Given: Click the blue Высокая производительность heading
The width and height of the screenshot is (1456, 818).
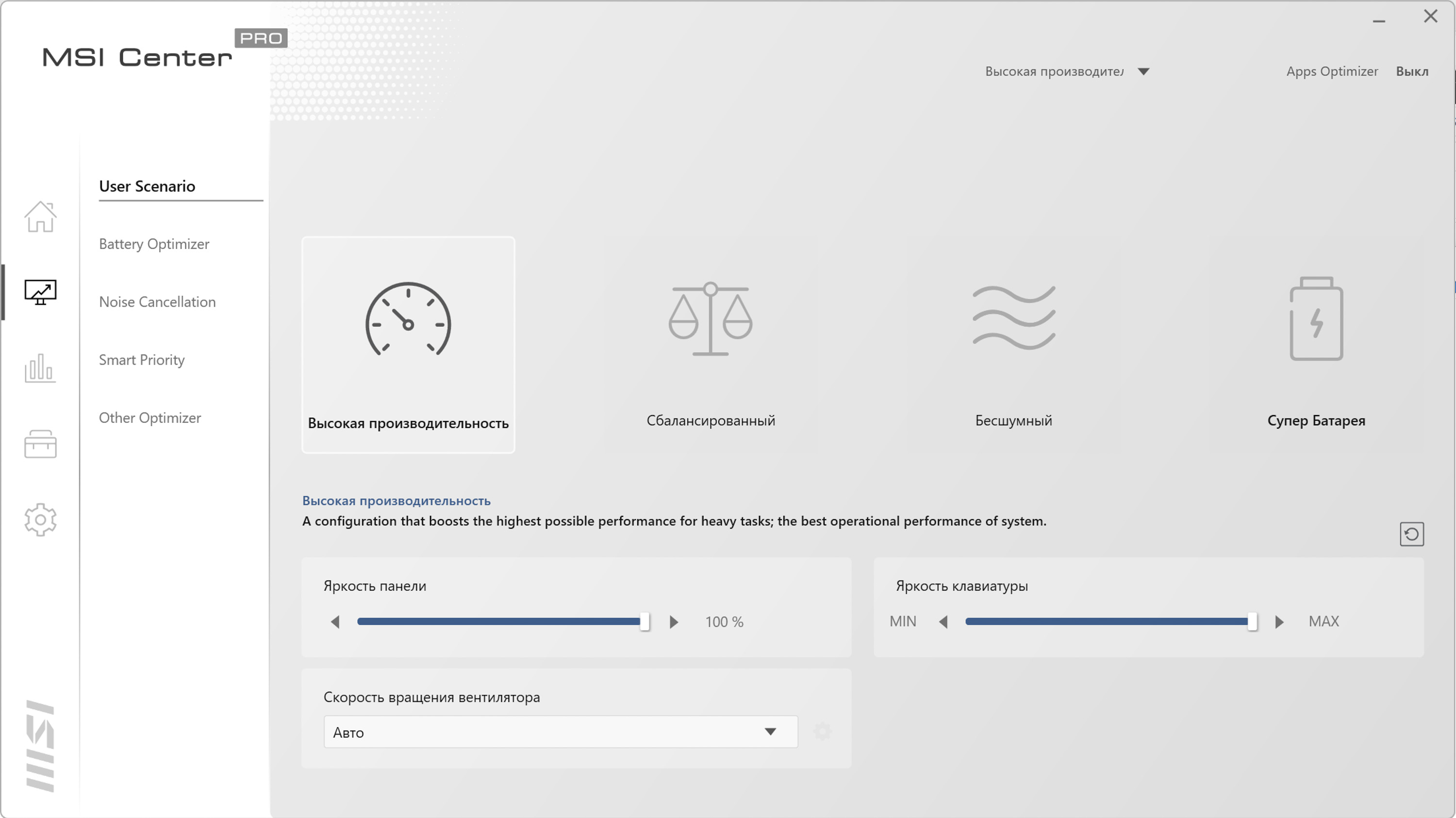Looking at the screenshot, I should 396,501.
